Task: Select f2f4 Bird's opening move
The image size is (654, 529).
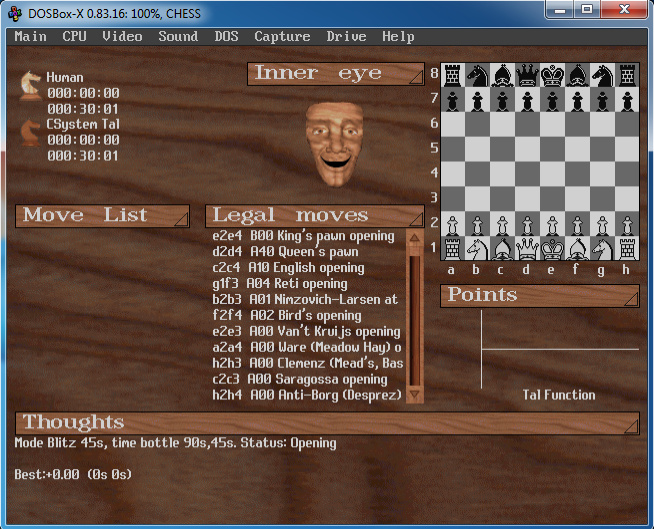Action: (287, 315)
